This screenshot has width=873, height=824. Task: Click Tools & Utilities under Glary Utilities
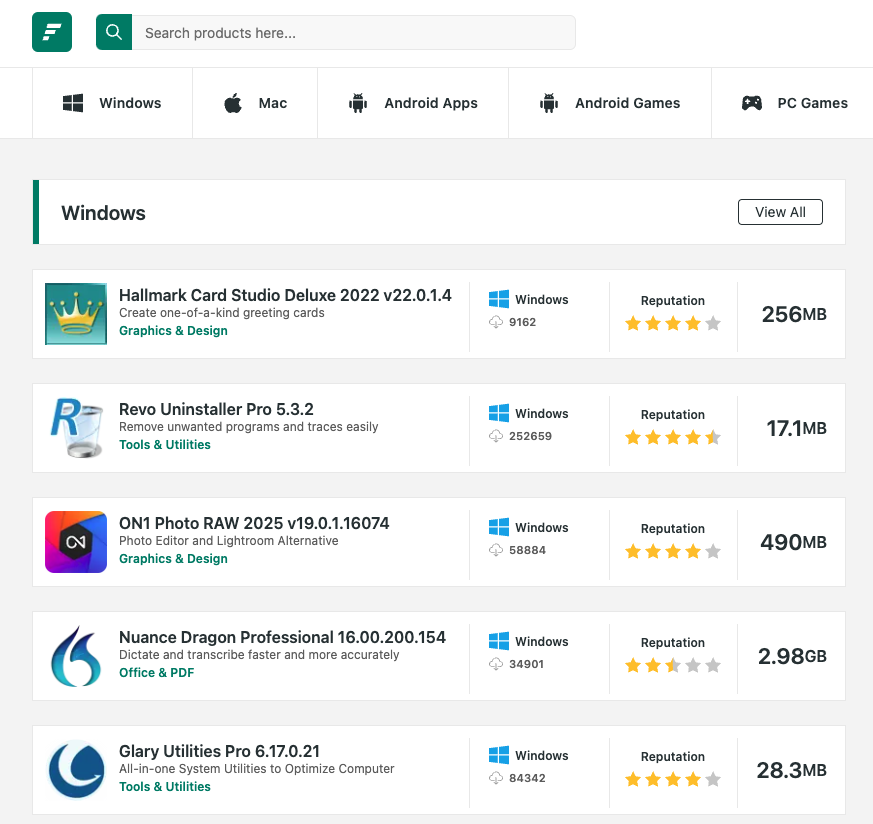click(x=165, y=787)
